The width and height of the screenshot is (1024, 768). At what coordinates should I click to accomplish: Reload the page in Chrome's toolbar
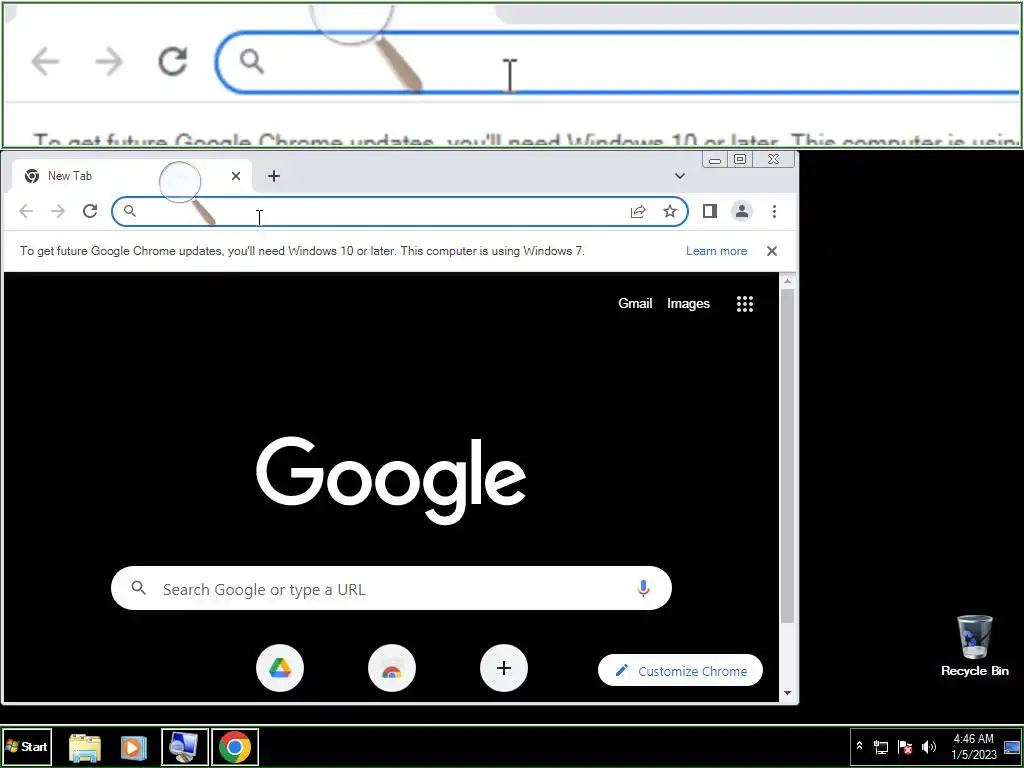coord(90,211)
